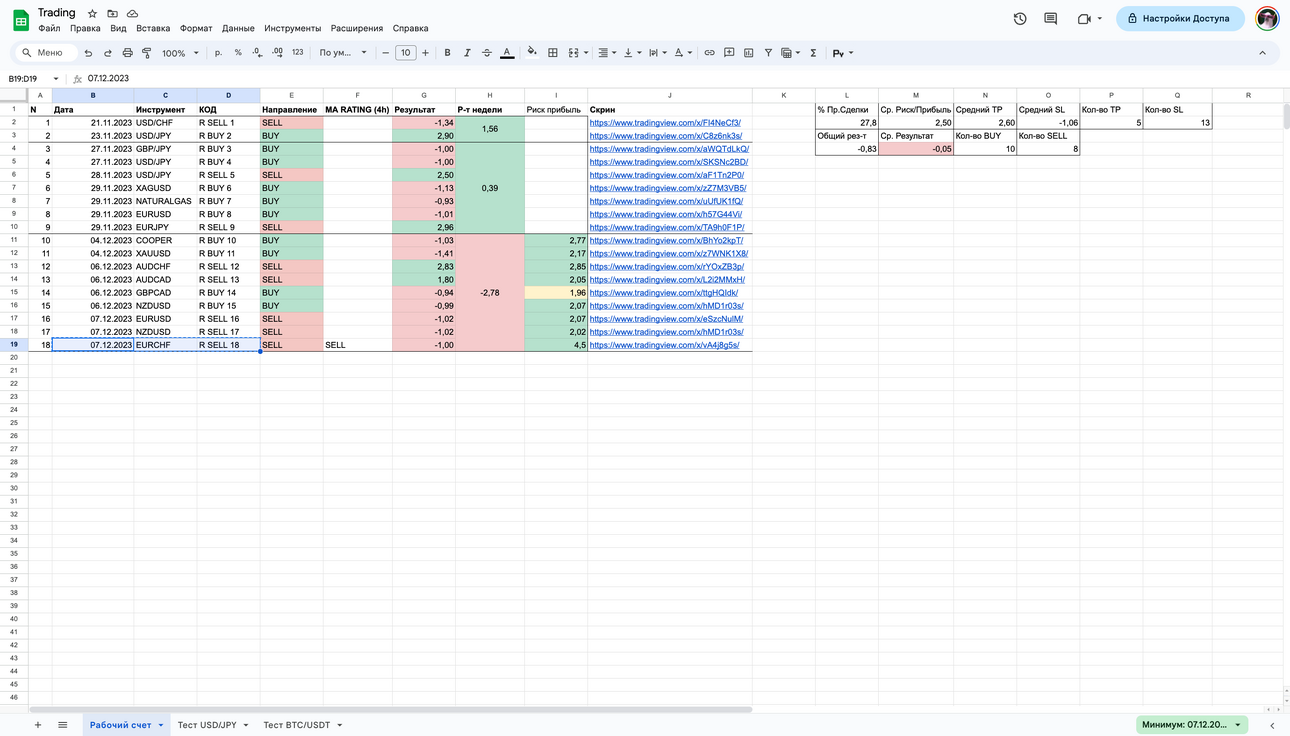Open borders options
The image size is (1290, 736).
(x=552, y=53)
